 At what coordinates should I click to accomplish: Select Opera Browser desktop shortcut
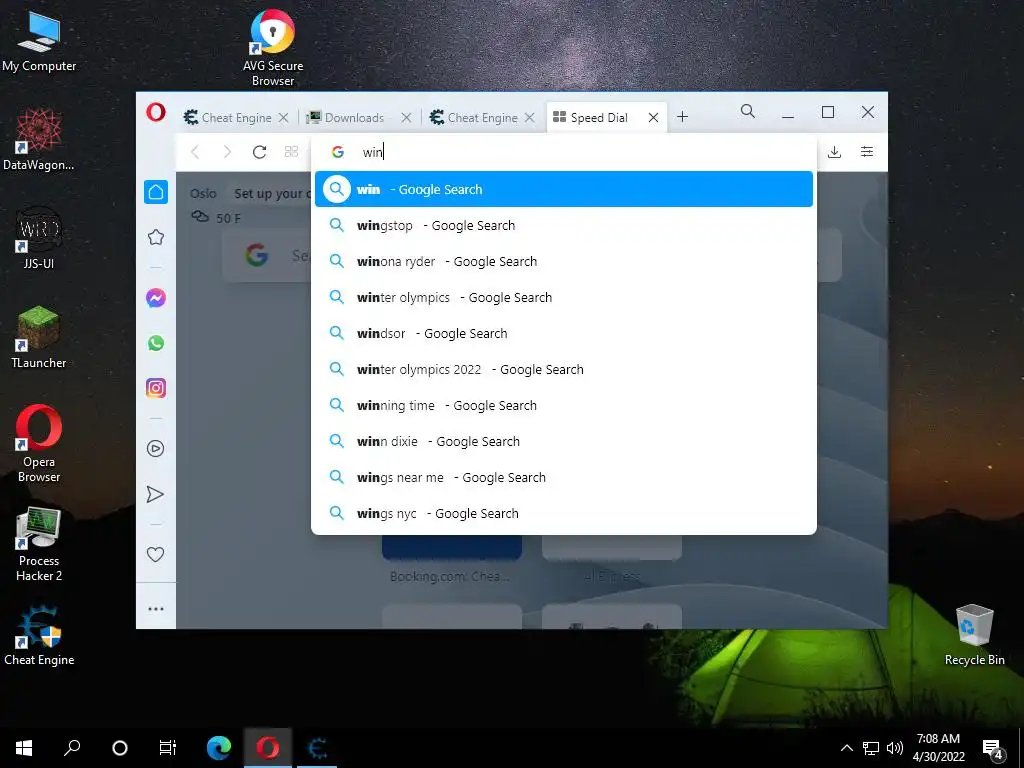(x=39, y=443)
